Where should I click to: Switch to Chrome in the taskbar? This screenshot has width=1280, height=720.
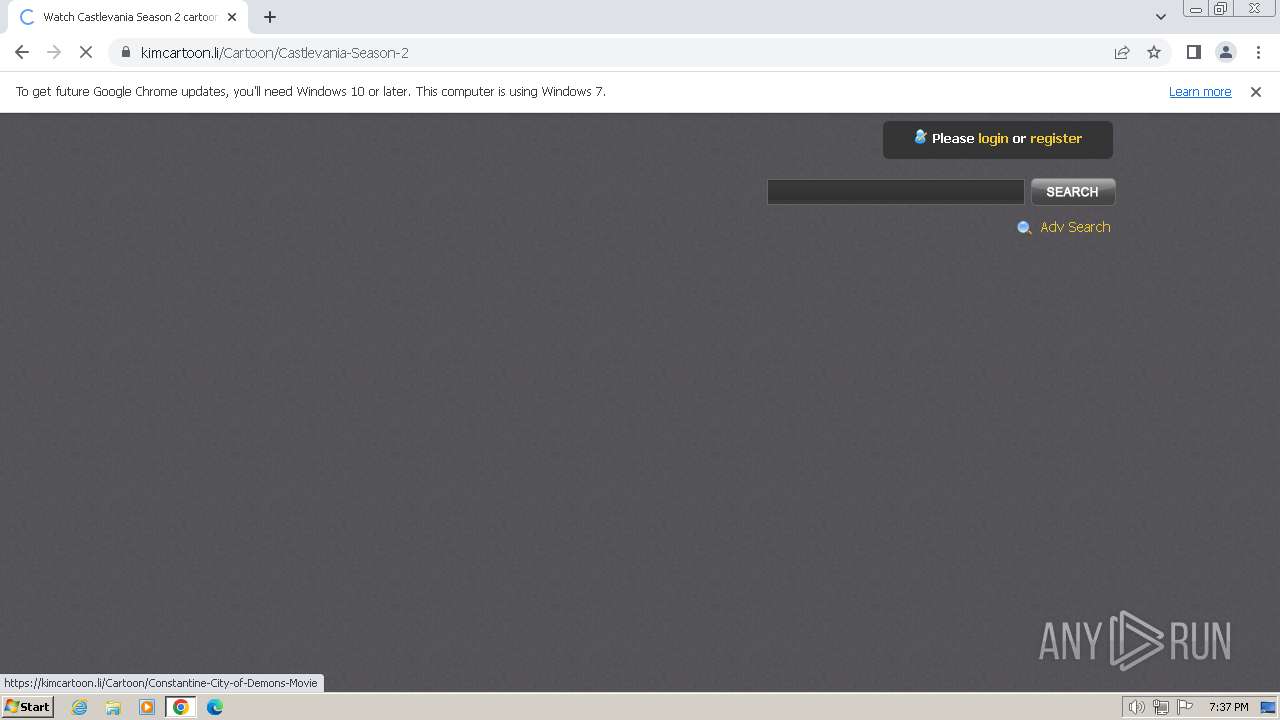click(181, 707)
